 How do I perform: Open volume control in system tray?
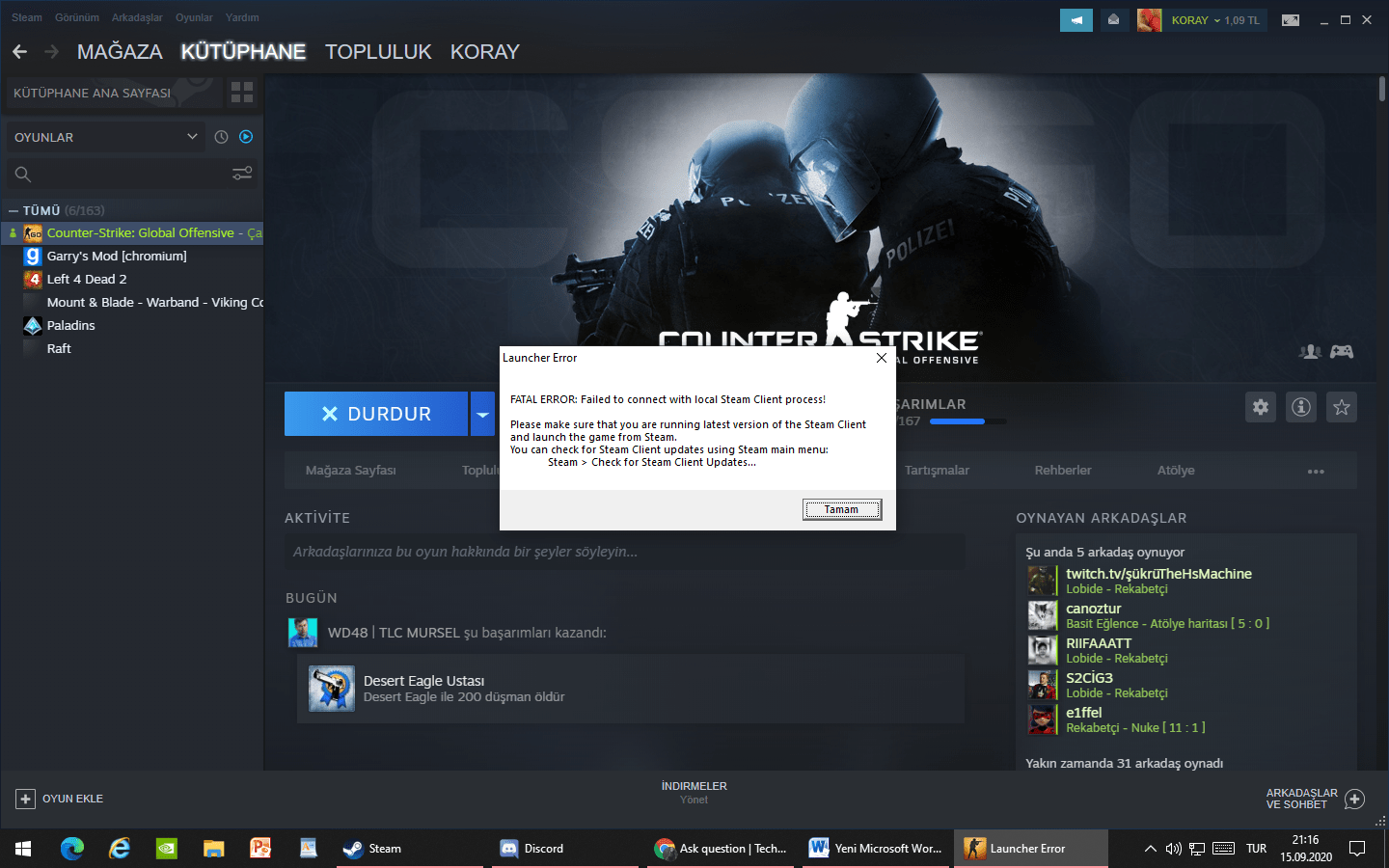[x=1173, y=849]
